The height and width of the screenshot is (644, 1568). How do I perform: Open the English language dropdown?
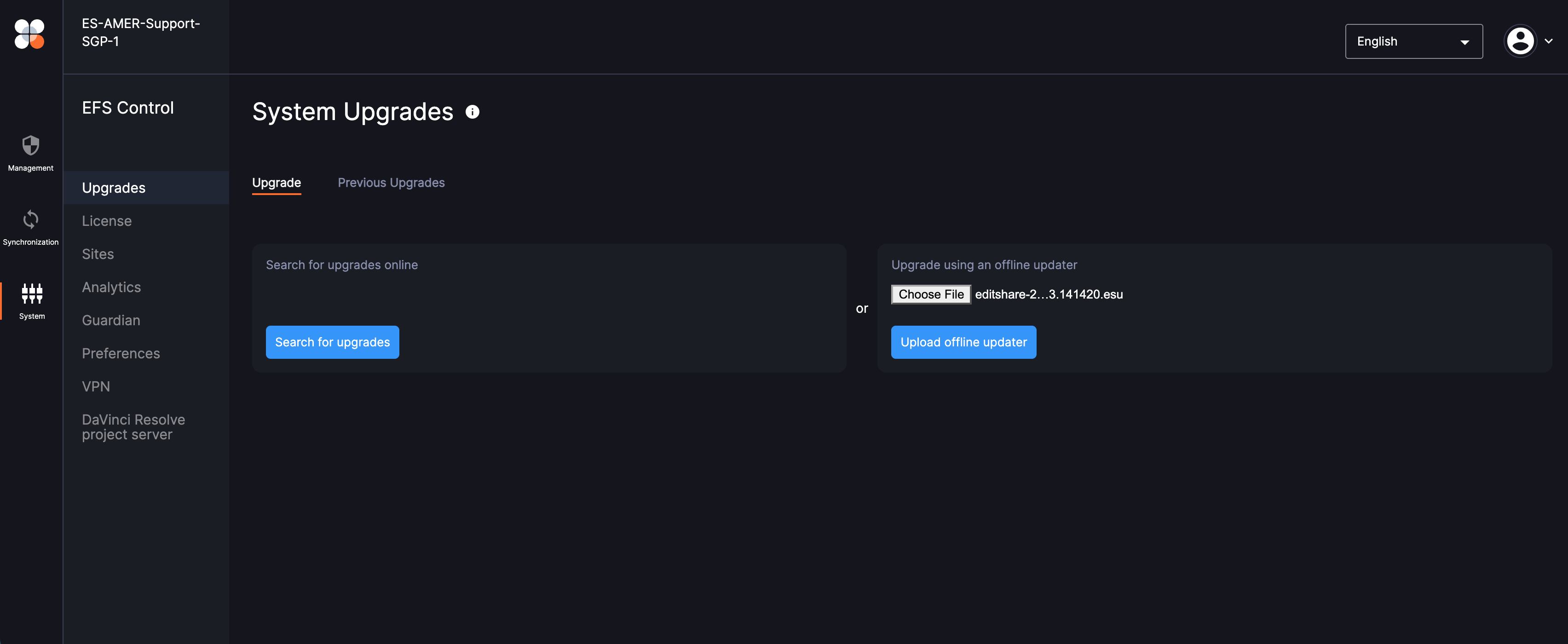(1413, 41)
